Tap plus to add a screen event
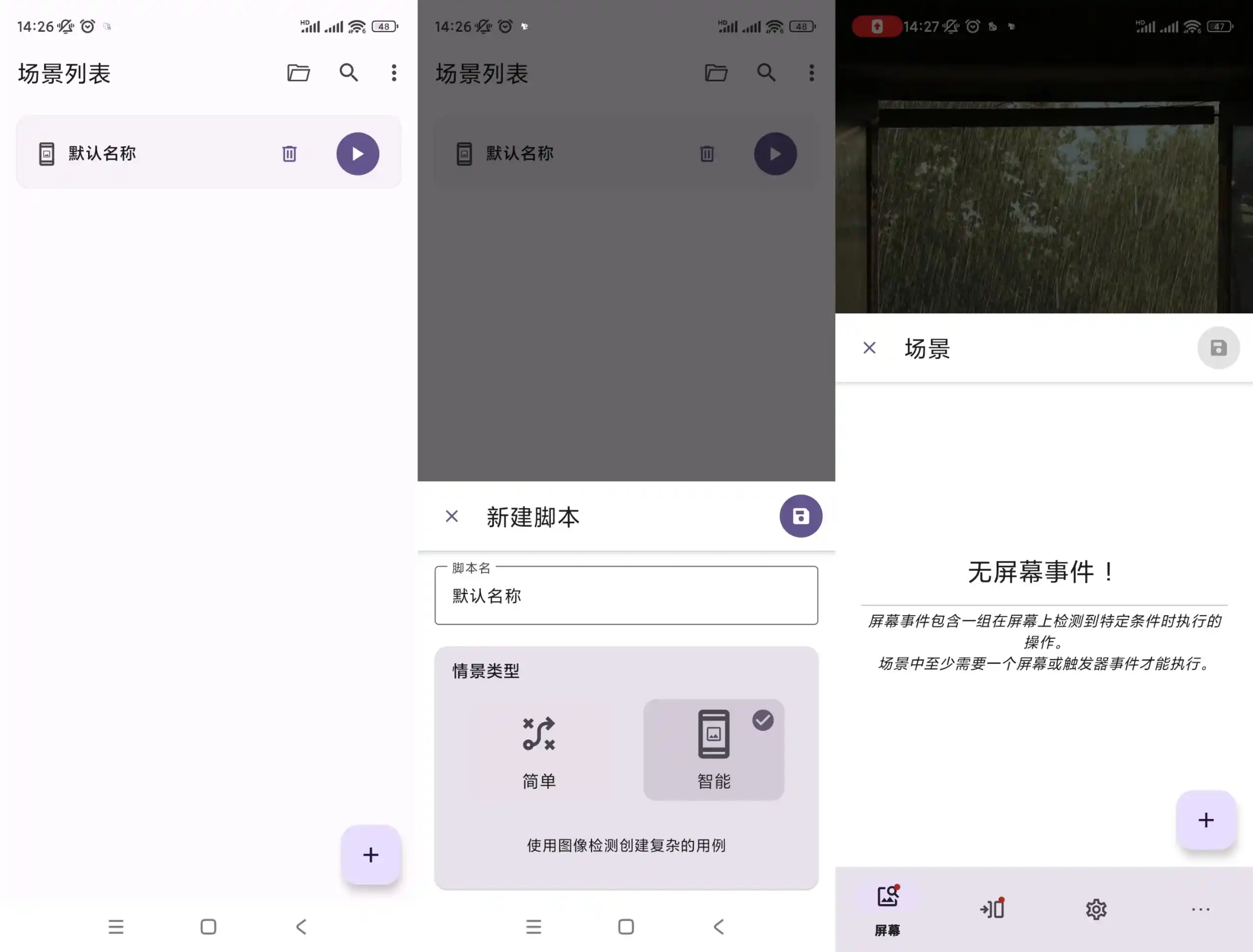The height and width of the screenshot is (952, 1253). [x=1206, y=820]
